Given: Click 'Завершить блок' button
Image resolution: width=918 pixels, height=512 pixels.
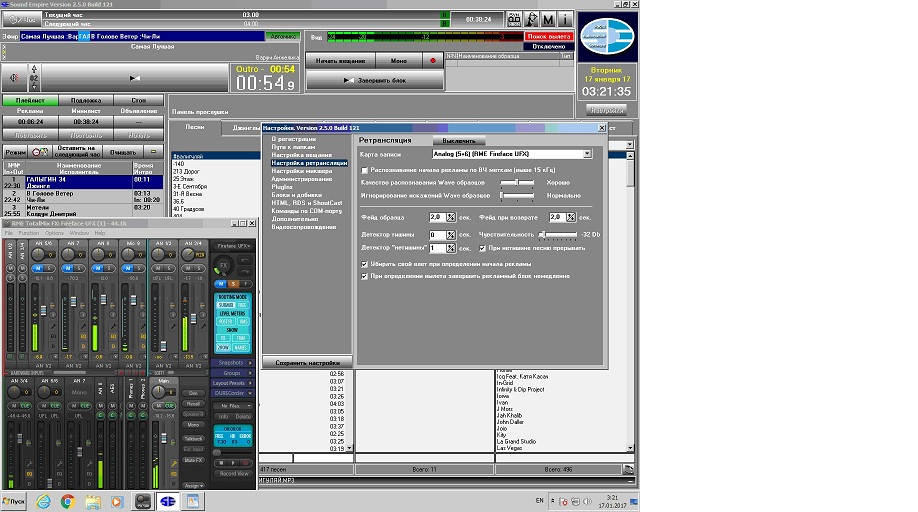Looking at the screenshot, I should point(375,81).
